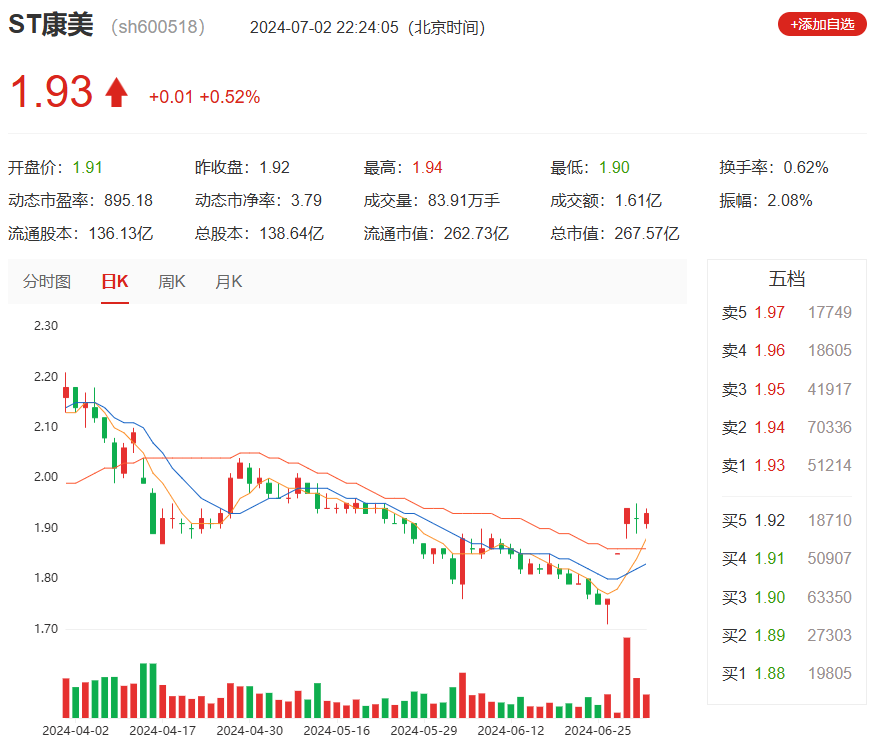Click the change value +0.01 +0.52%

205,97
